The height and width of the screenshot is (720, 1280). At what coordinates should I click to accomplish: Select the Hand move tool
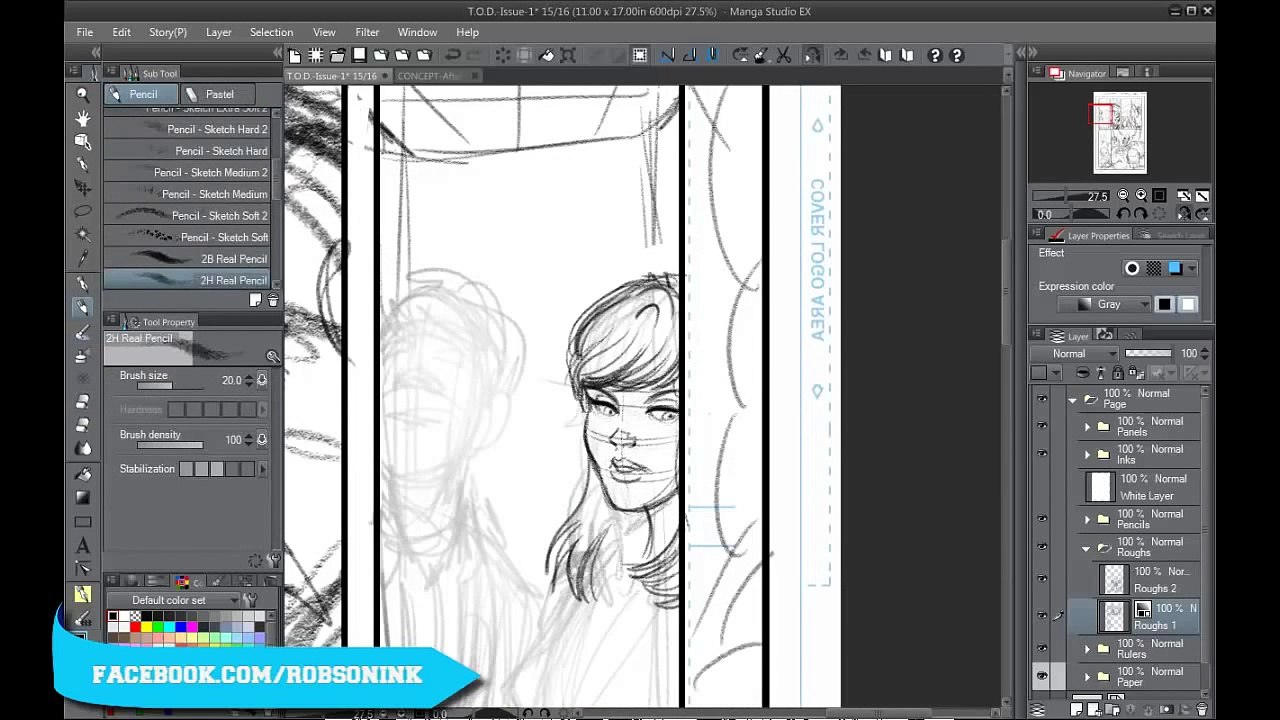pyautogui.click(x=83, y=118)
